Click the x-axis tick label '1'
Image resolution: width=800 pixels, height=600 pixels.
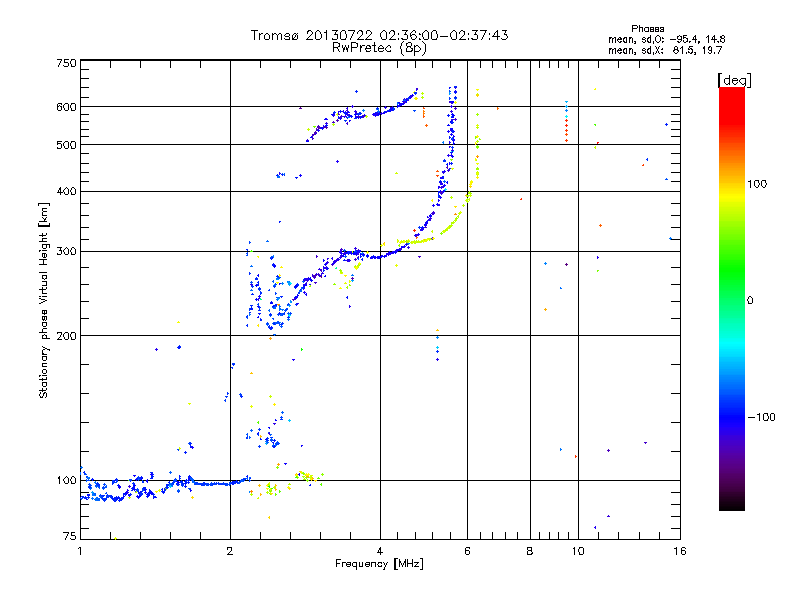(80, 551)
